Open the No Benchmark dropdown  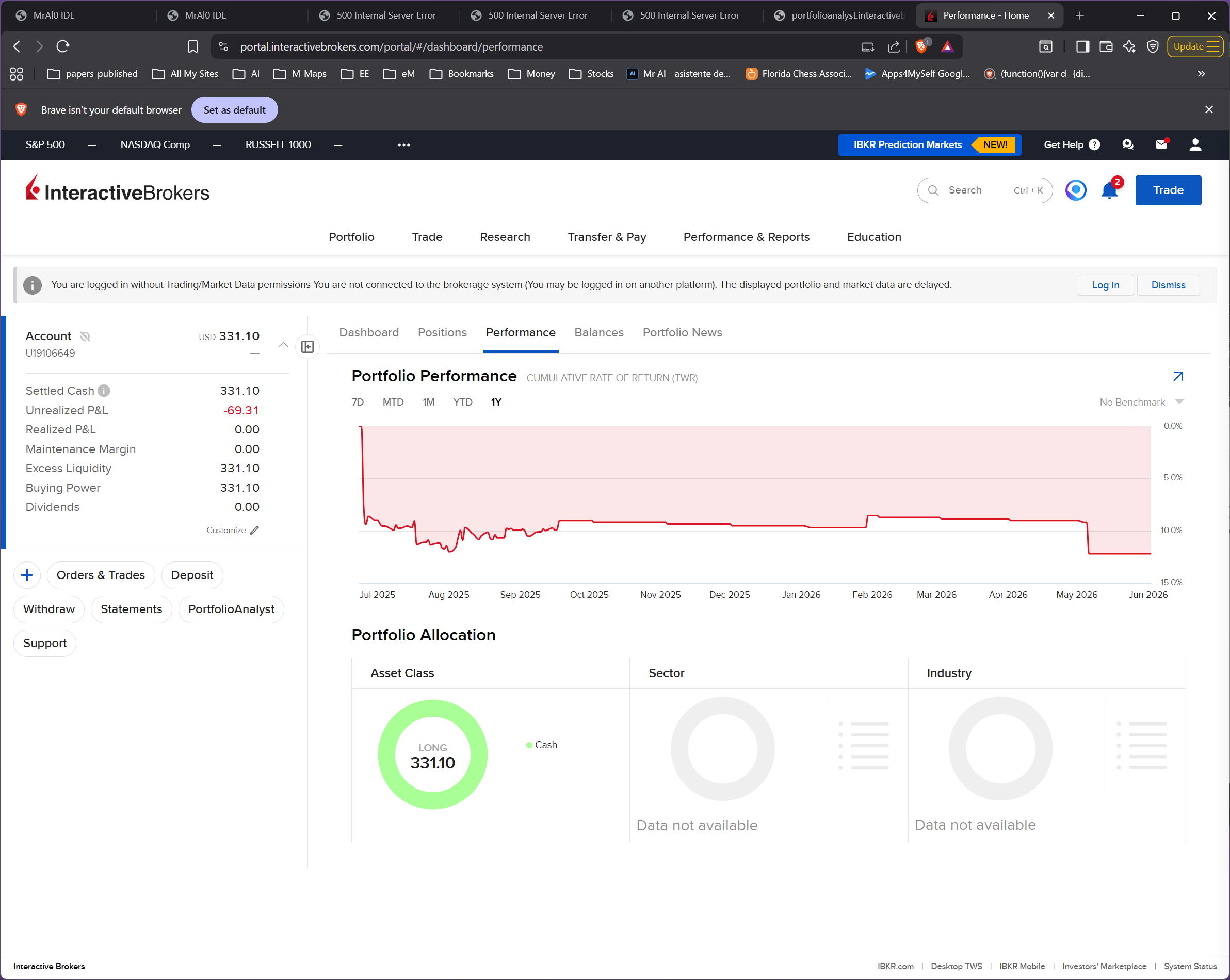click(1141, 403)
